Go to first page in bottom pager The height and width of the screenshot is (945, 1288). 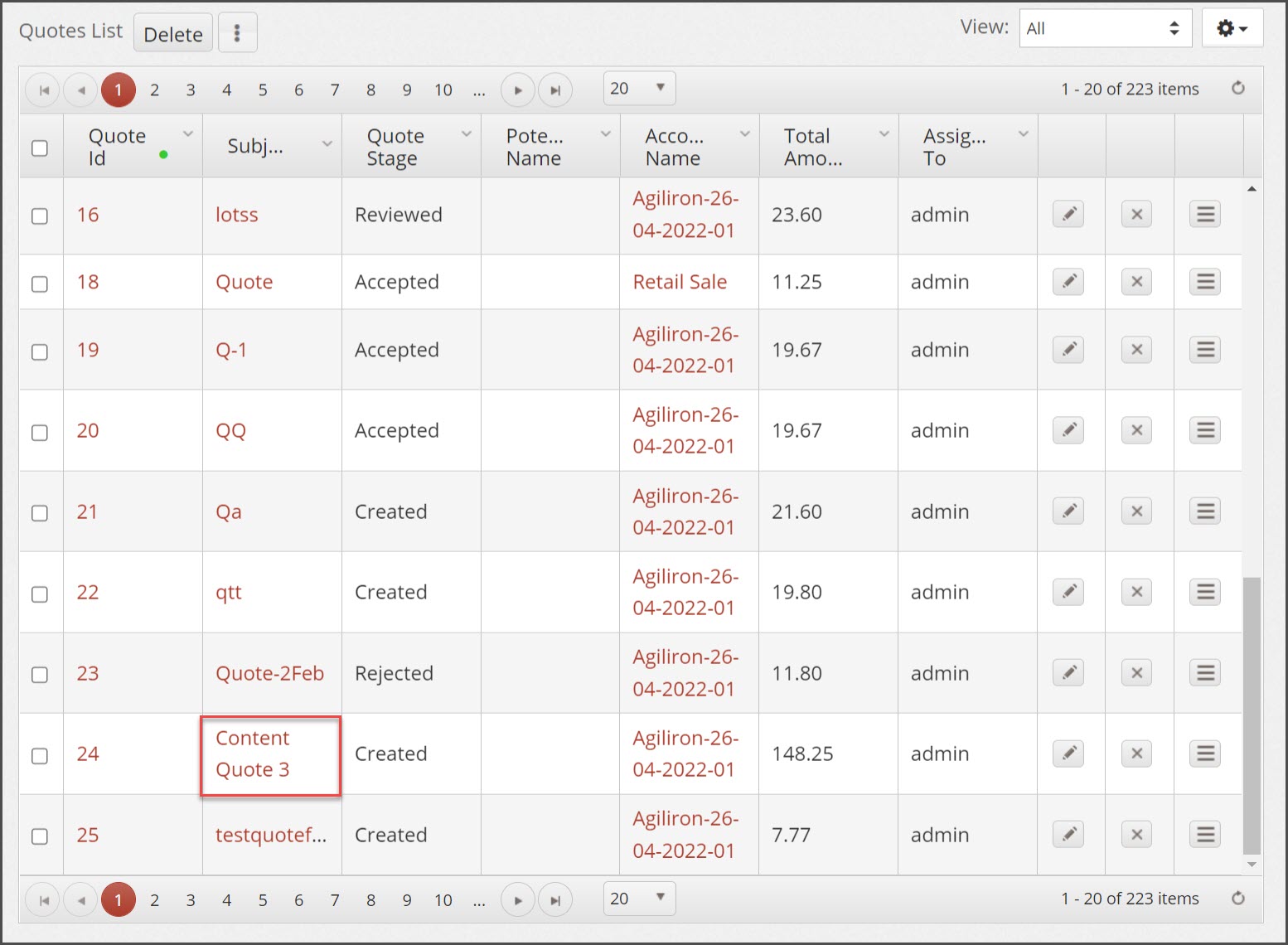[x=43, y=900]
